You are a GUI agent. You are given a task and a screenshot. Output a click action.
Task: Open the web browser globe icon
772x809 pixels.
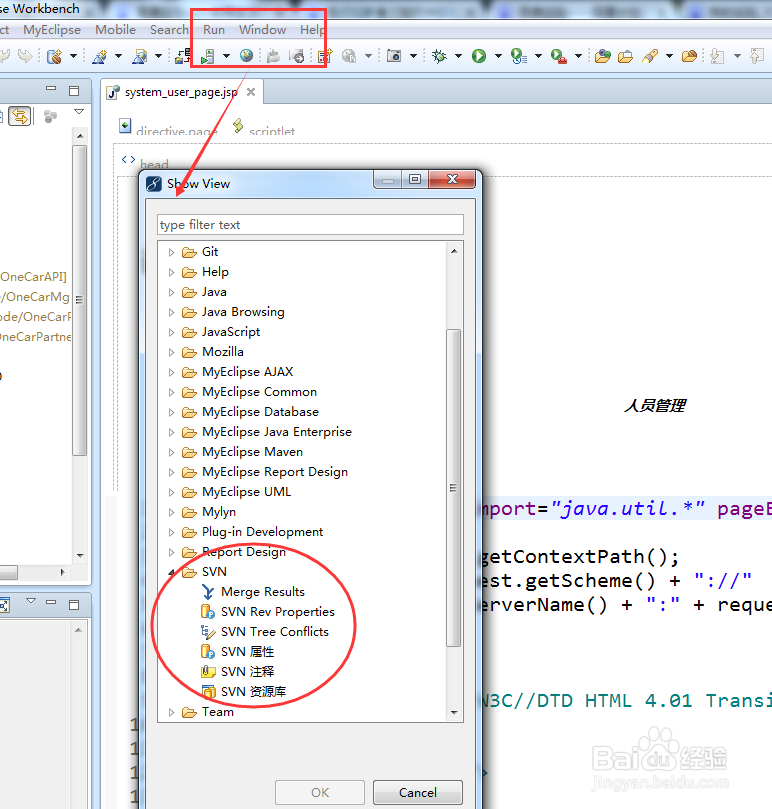(246, 56)
